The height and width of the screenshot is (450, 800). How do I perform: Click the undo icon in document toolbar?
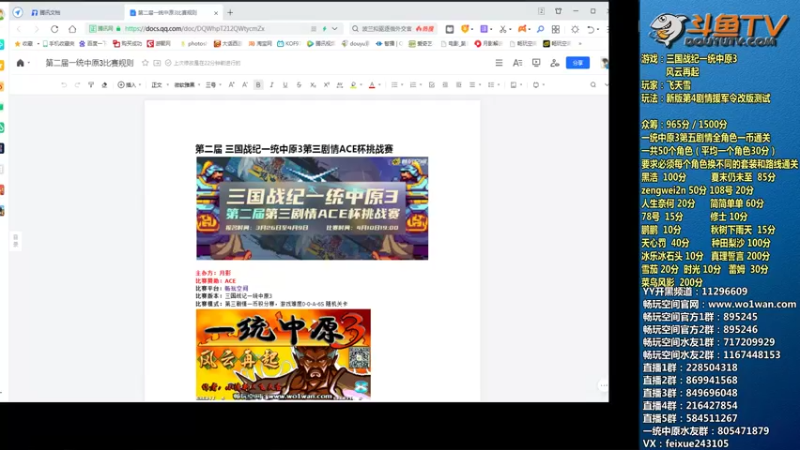coord(64,85)
